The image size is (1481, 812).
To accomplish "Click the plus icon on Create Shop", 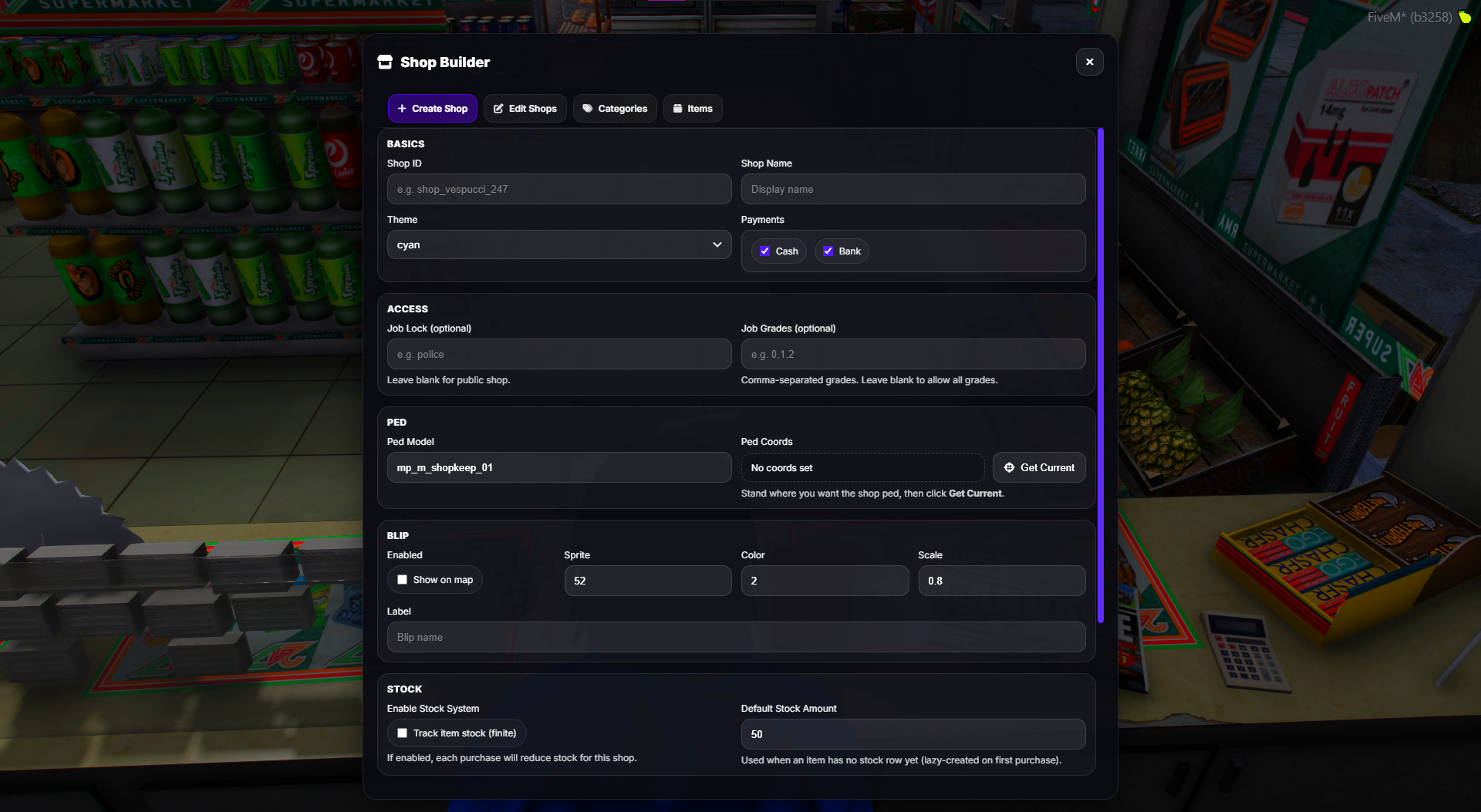I will (402, 109).
